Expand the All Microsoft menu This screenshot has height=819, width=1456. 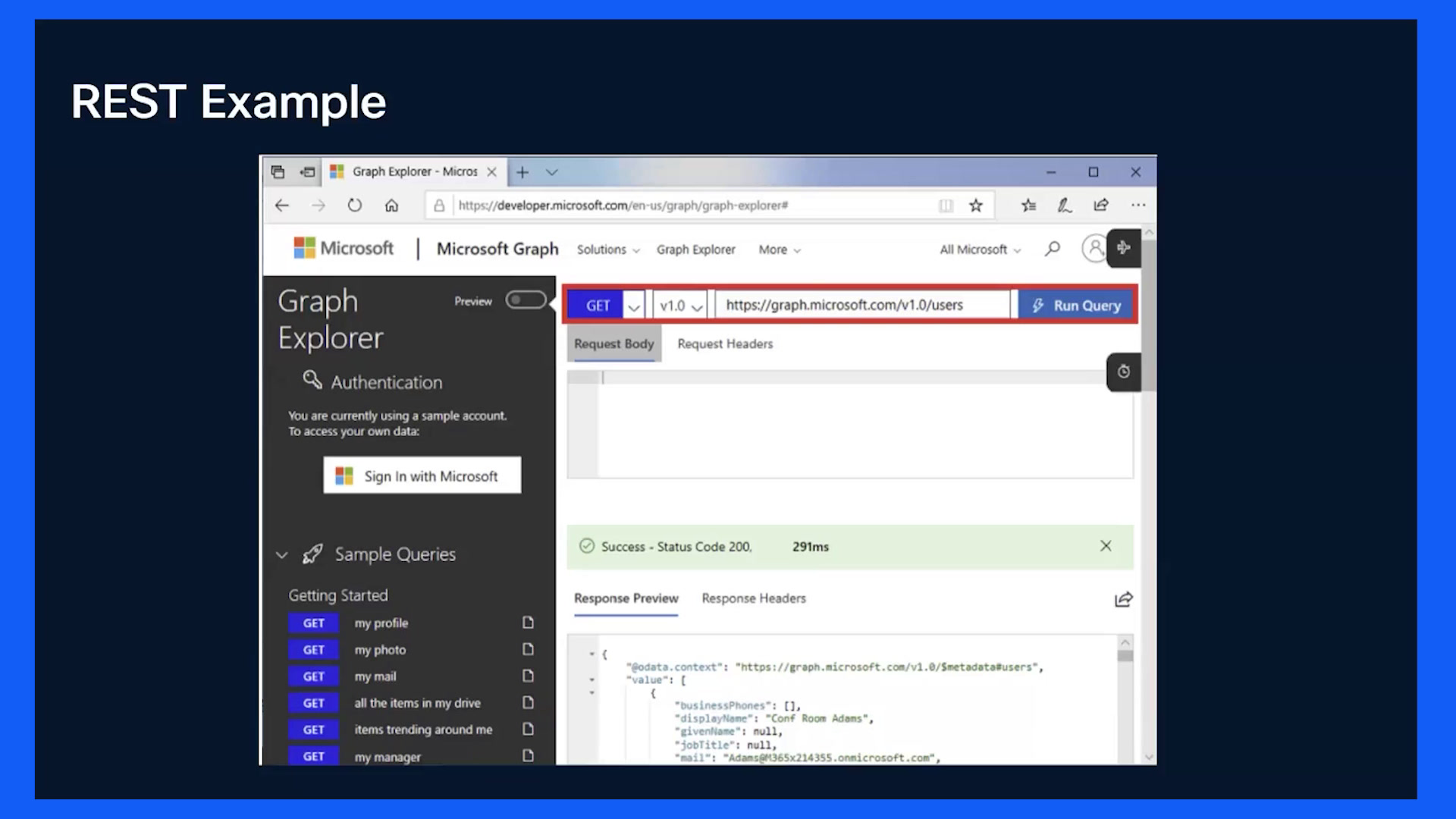point(981,249)
